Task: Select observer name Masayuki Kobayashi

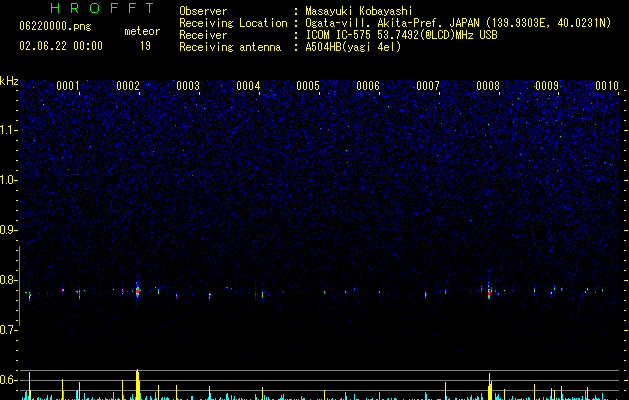Action: click(359, 11)
